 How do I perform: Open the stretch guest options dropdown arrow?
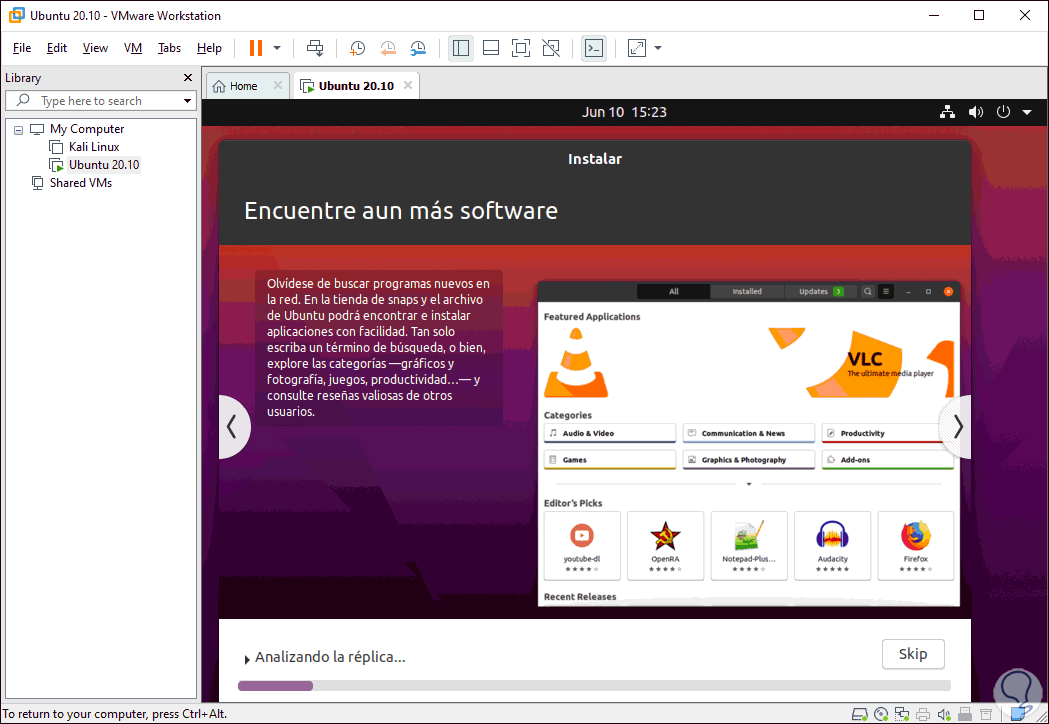658,48
